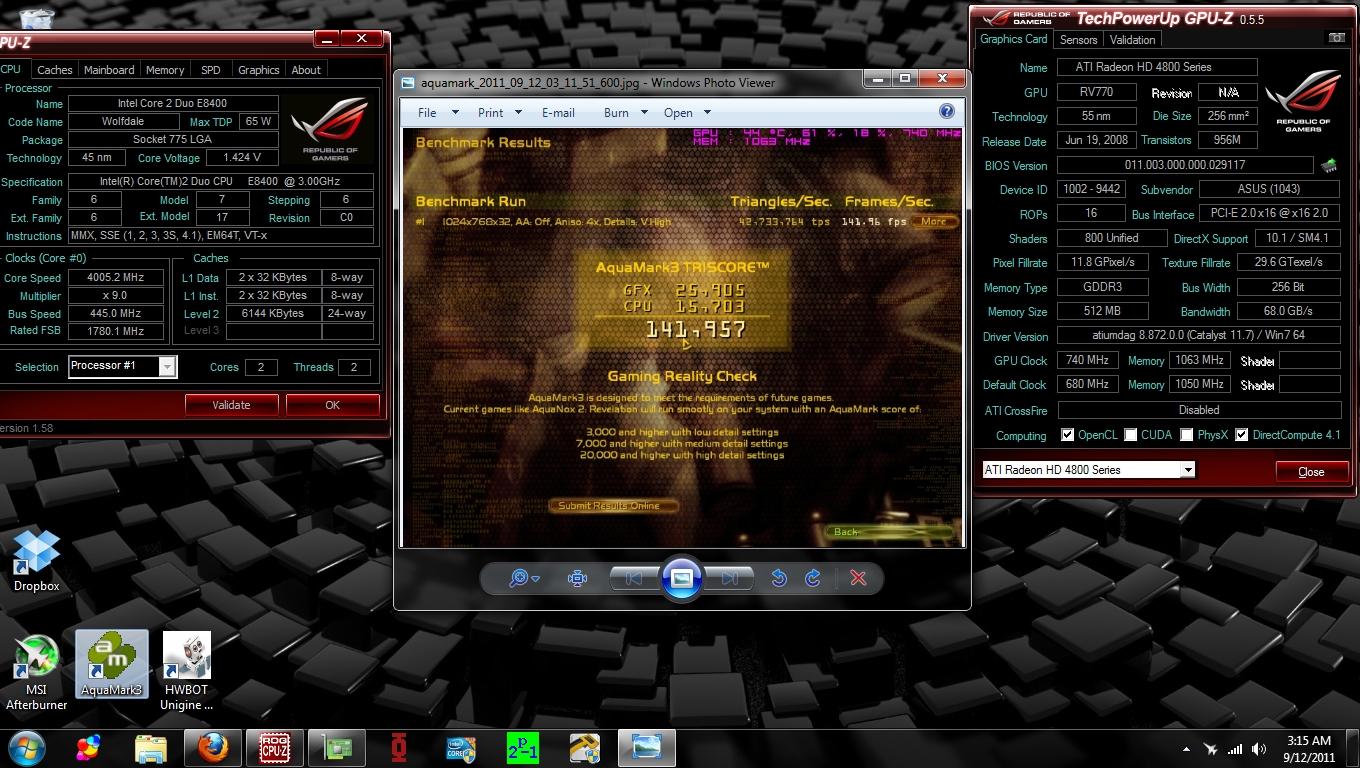This screenshot has width=1360, height=768.
Task: Switch to Firefox in taskbar
Action: tap(212, 748)
